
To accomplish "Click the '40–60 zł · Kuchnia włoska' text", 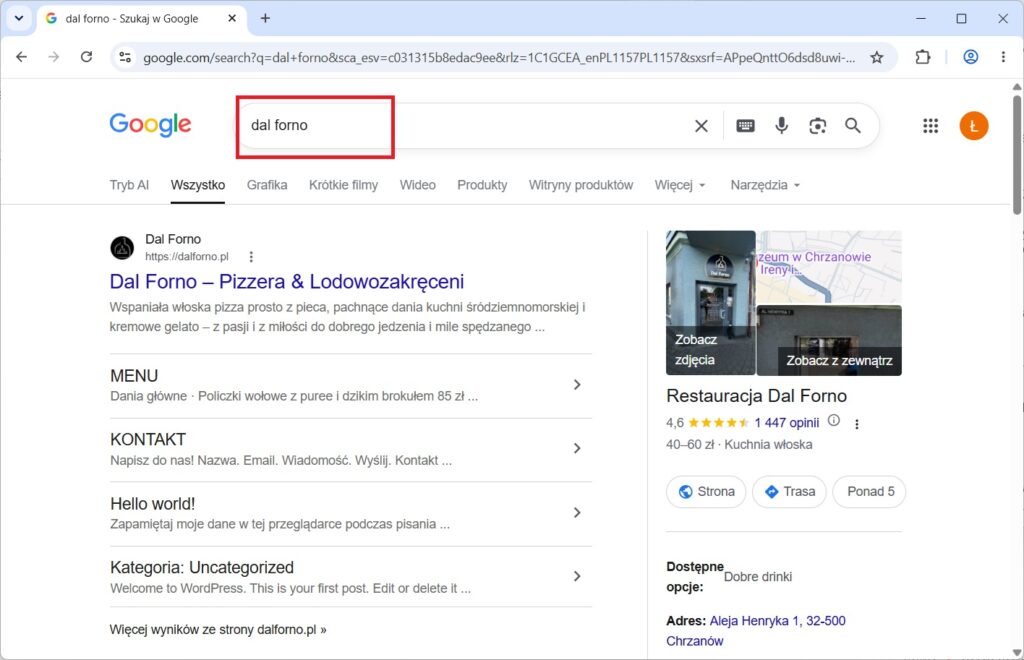I will [x=739, y=445].
